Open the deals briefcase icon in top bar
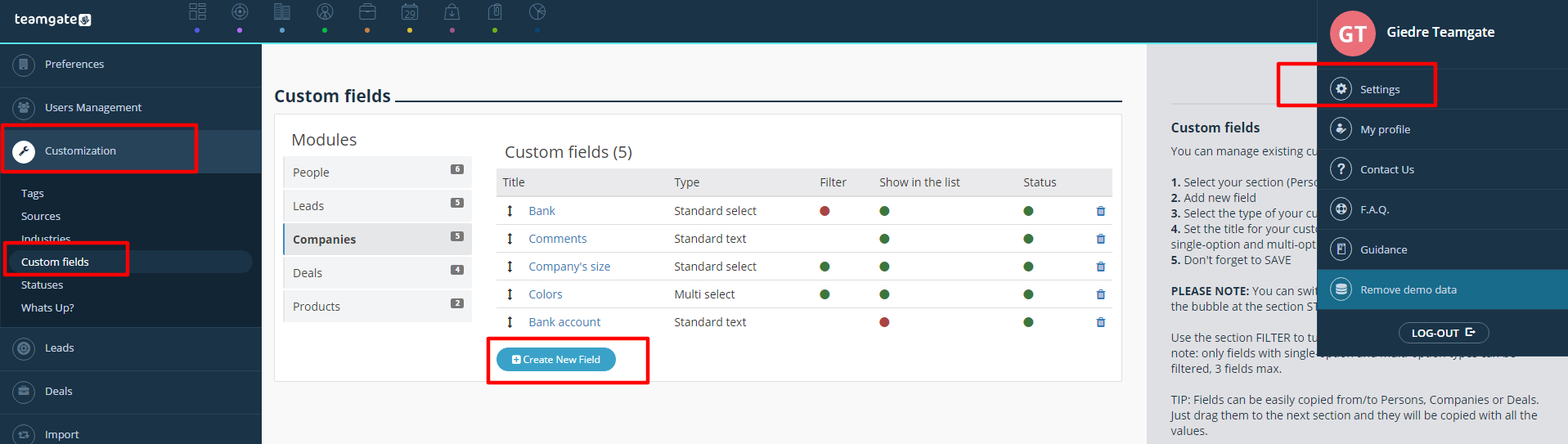This screenshot has width=1568, height=444. (367, 11)
